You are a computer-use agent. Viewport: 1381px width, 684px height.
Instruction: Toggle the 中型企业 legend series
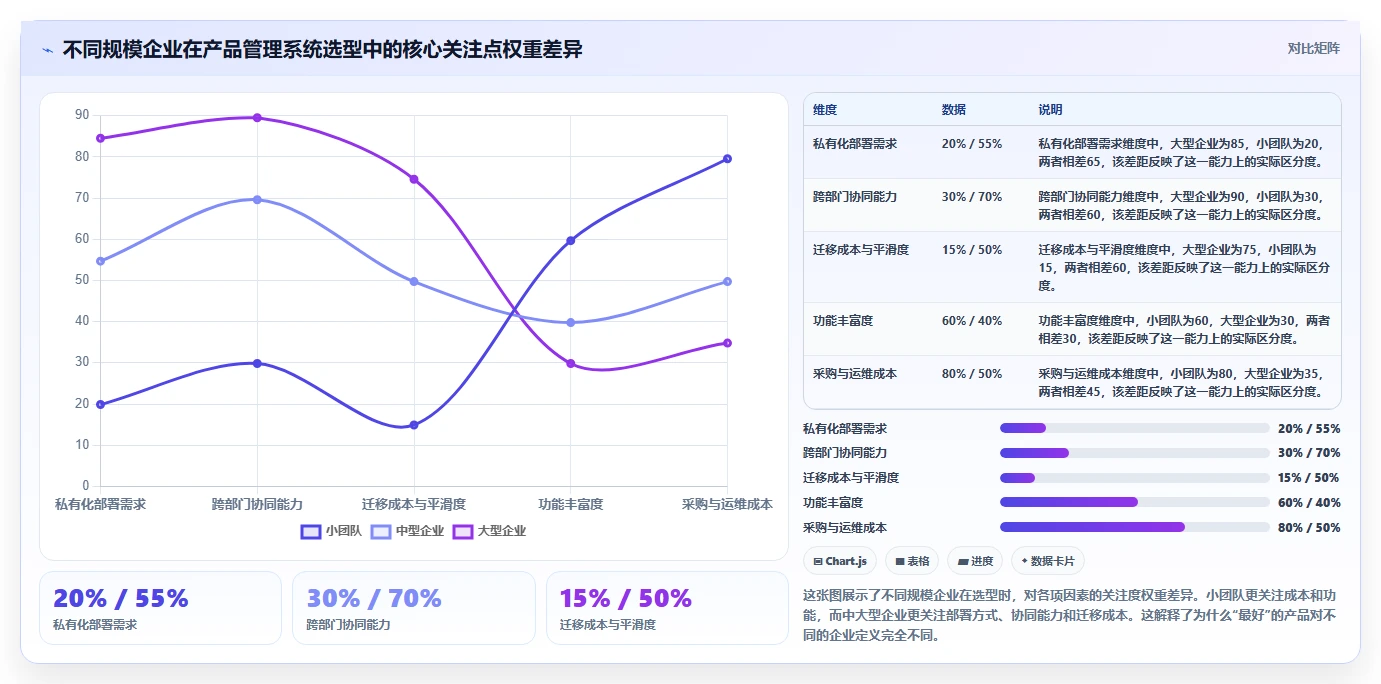click(x=408, y=531)
